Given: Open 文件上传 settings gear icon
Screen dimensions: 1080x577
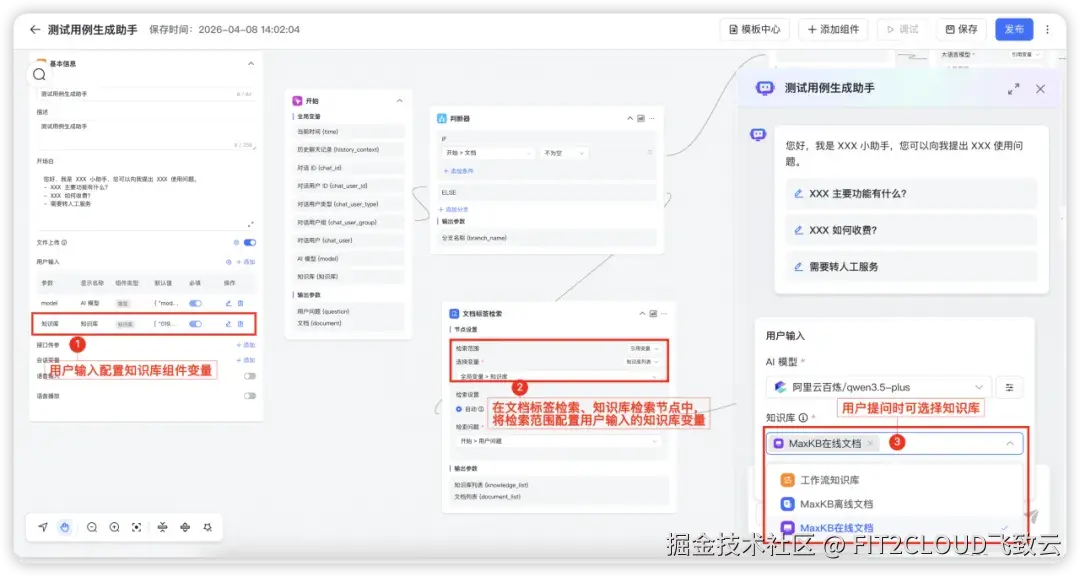Looking at the screenshot, I should [236, 242].
